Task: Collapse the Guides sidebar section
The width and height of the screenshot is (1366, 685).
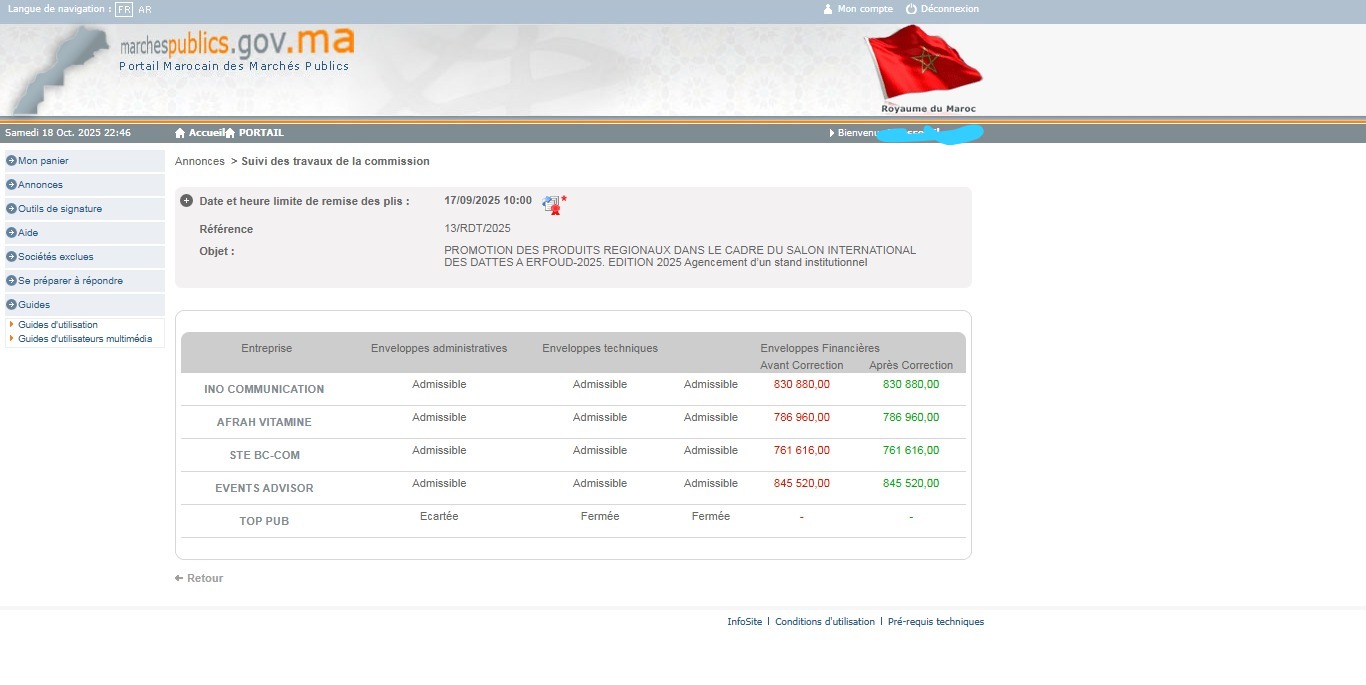Action: click(x=34, y=305)
